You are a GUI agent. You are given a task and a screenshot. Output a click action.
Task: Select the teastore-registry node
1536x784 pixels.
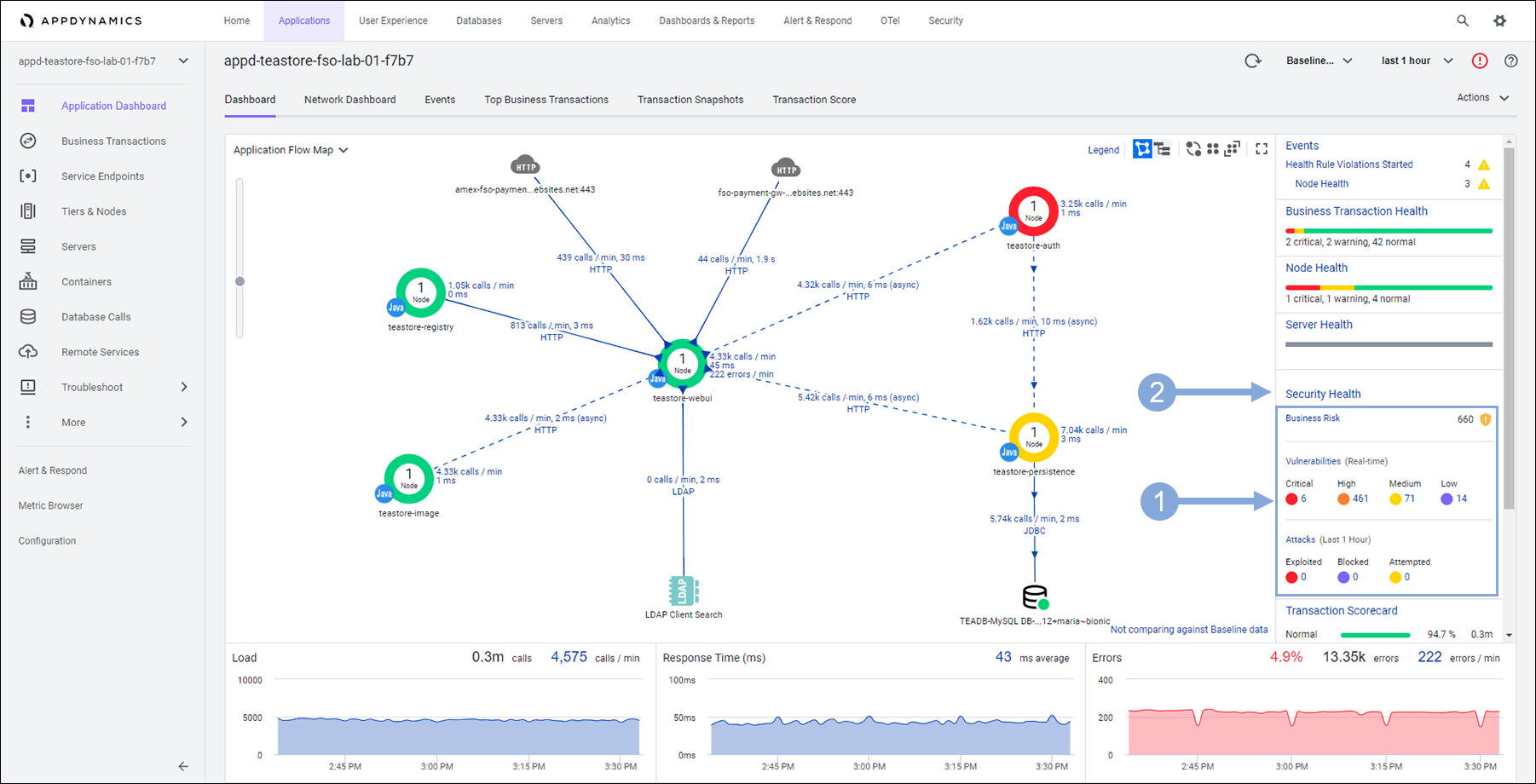(x=421, y=292)
